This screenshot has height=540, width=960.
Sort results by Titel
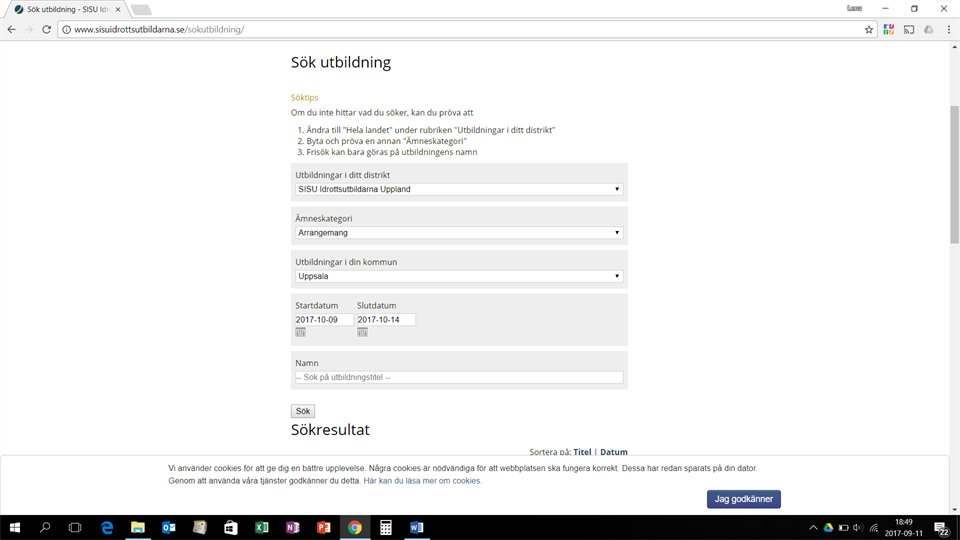point(582,452)
